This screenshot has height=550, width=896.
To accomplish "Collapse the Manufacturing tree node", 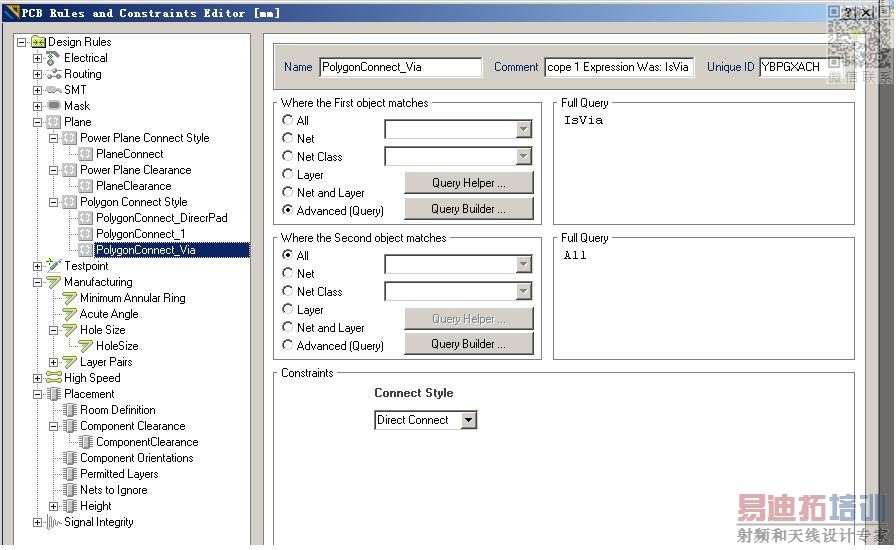I will (37, 282).
